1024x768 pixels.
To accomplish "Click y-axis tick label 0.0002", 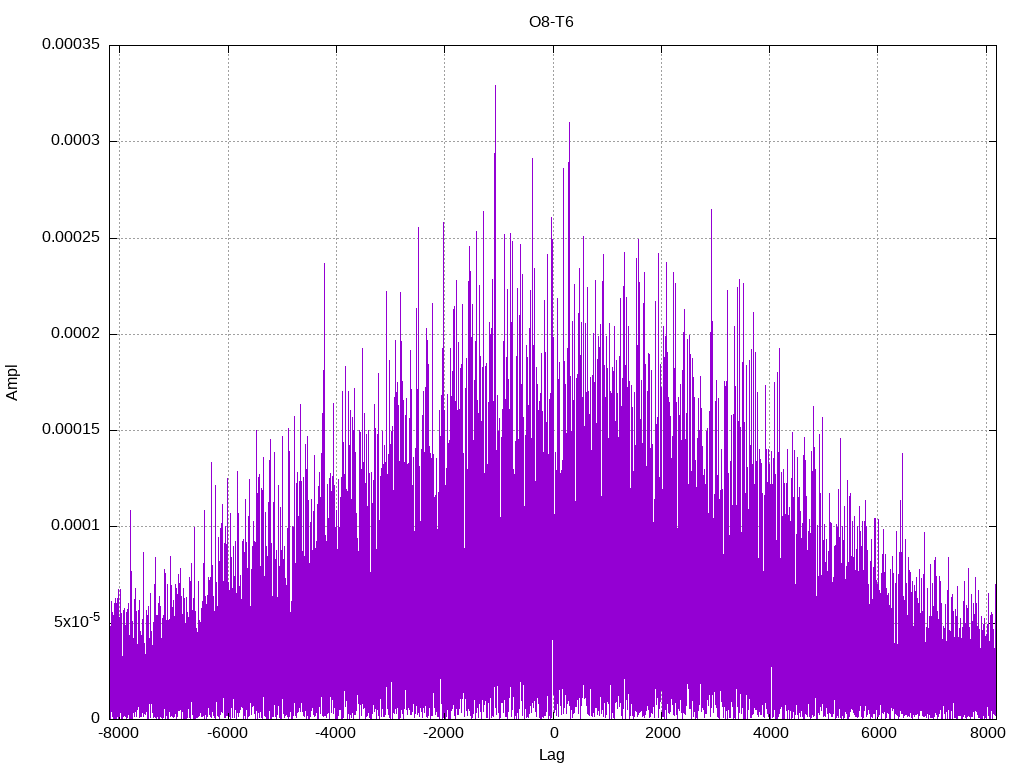I will (76, 334).
